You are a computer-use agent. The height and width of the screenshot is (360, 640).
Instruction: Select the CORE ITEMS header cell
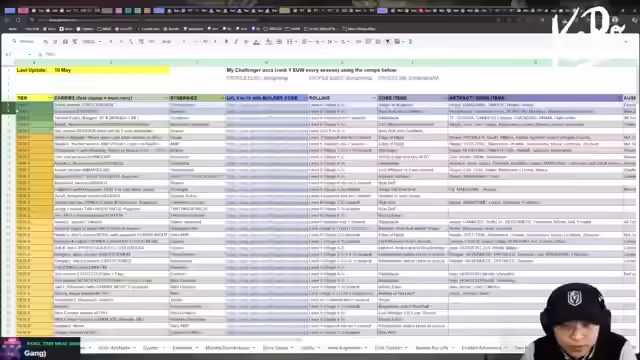click(x=413, y=98)
